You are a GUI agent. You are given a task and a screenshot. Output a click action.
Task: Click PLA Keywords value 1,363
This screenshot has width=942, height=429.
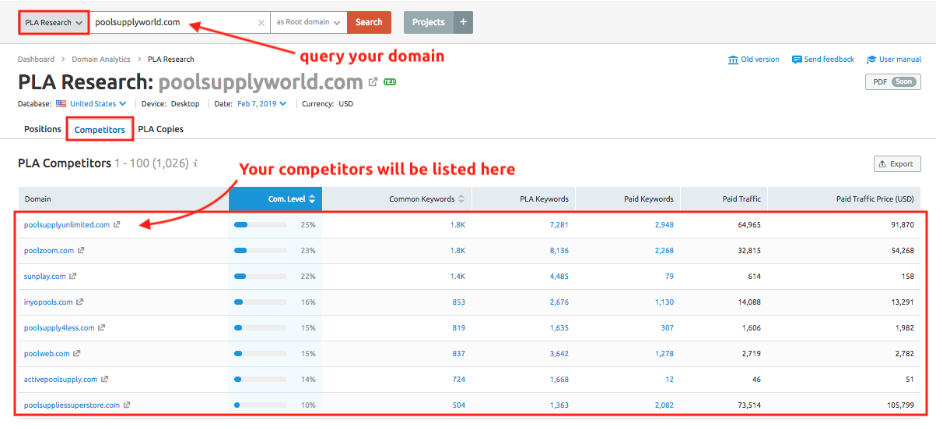coord(559,406)
